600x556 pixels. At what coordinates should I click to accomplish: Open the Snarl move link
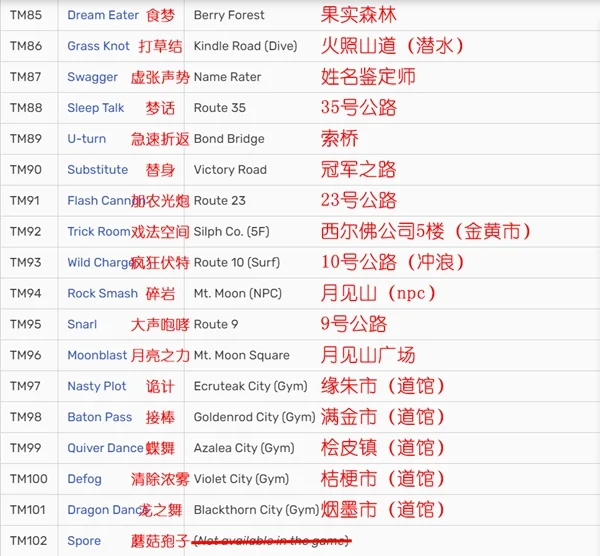[82, 325]
